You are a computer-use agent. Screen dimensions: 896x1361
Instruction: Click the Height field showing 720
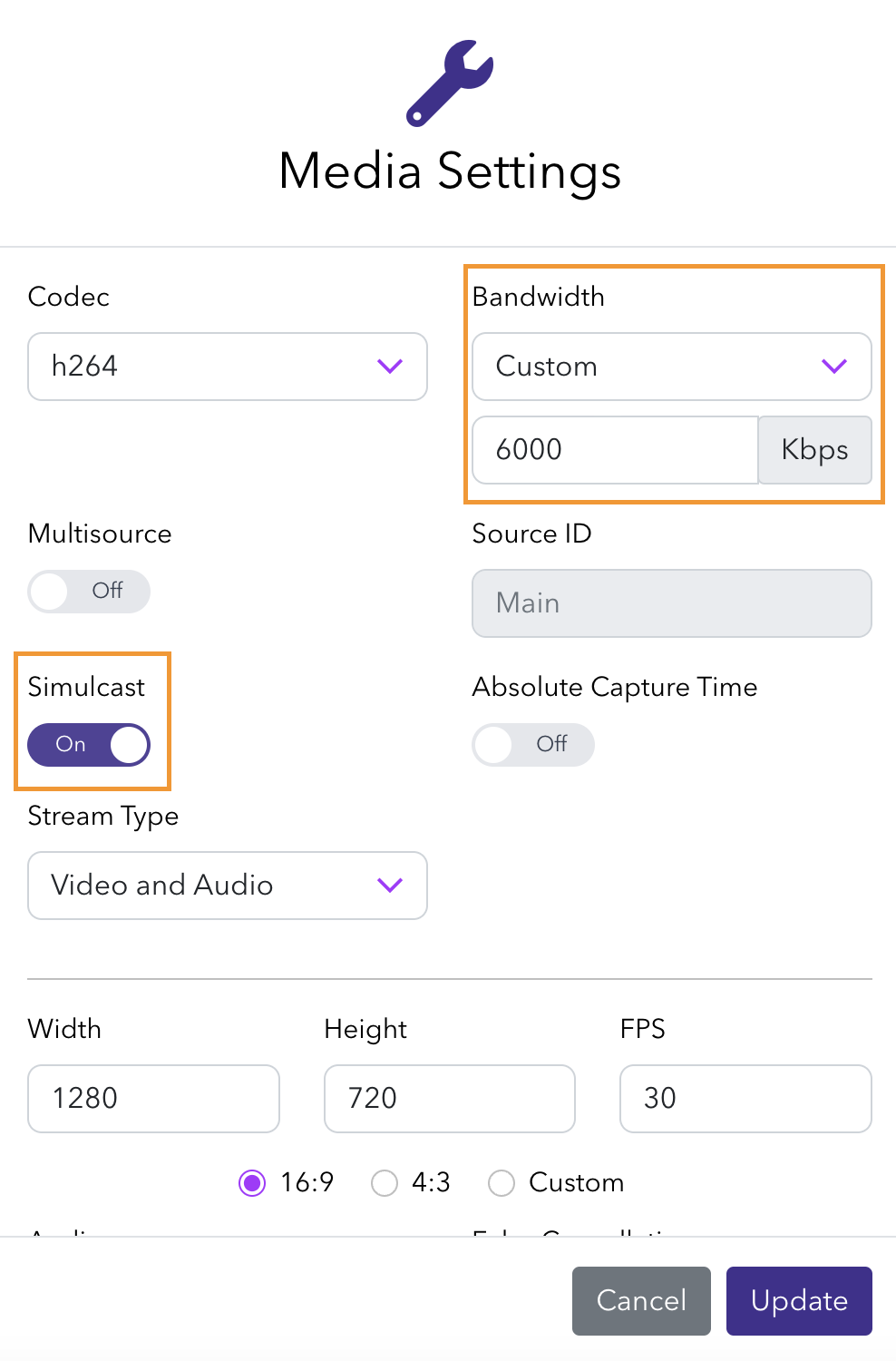point(449,1099)
